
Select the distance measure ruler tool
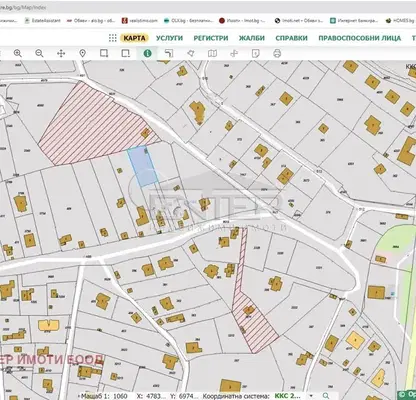(x=169, y=53)
